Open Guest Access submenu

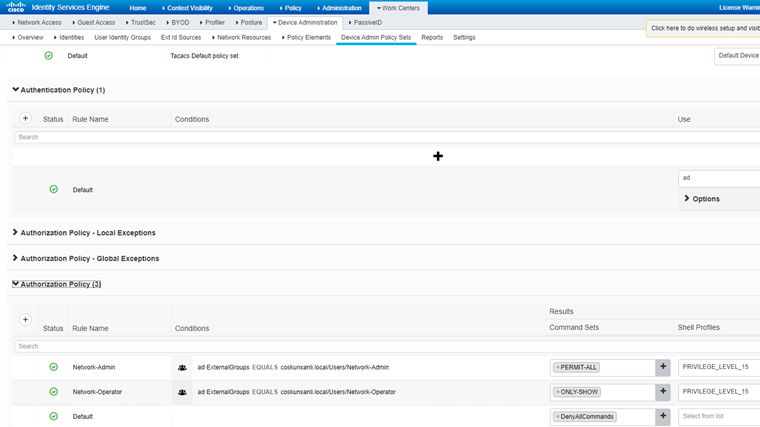(94, 22)
